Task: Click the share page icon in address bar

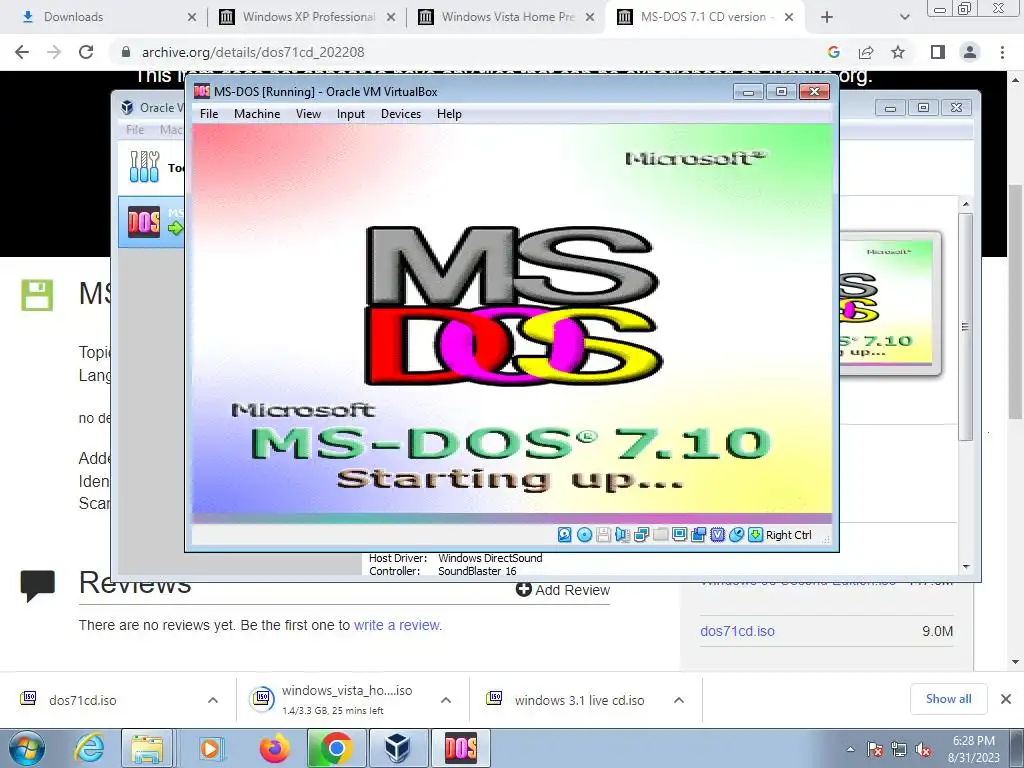Action: (x=866, y=52)
